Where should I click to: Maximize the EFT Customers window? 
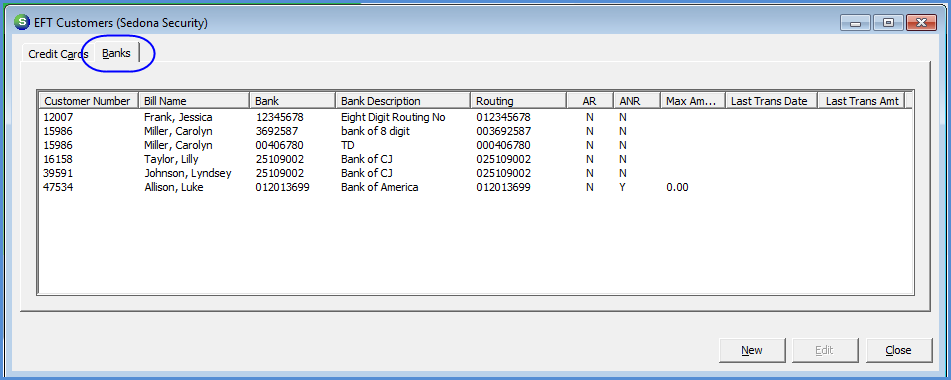(888, 22)
